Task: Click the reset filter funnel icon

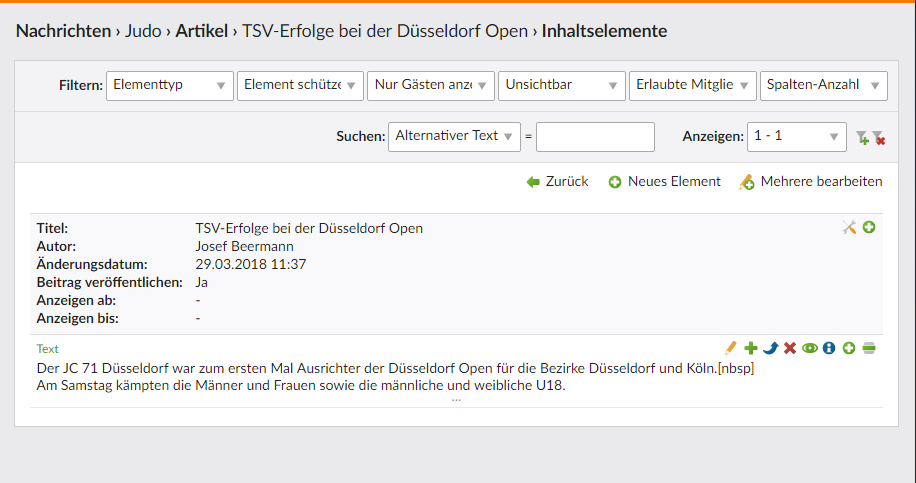Action: [x=878, y=137]
